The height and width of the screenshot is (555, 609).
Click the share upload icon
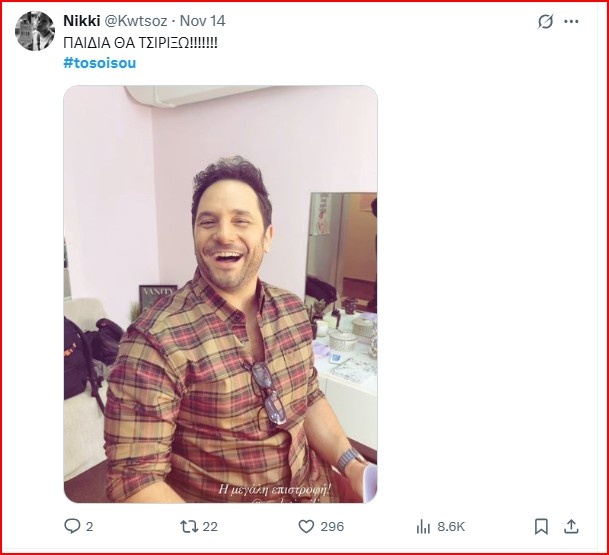[x=571, y=526]
